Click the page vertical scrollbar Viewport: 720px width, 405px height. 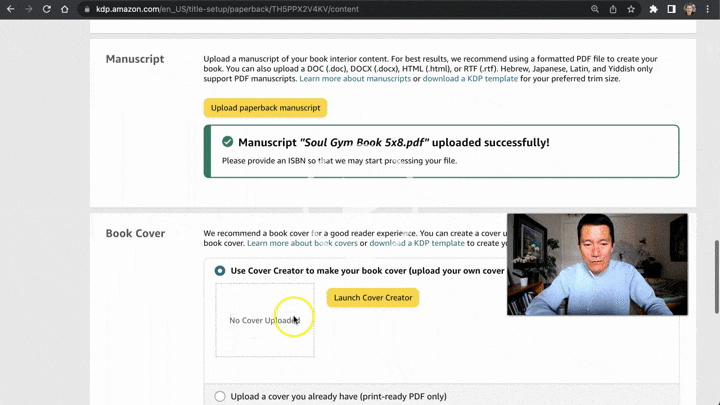tap(716, 277)
